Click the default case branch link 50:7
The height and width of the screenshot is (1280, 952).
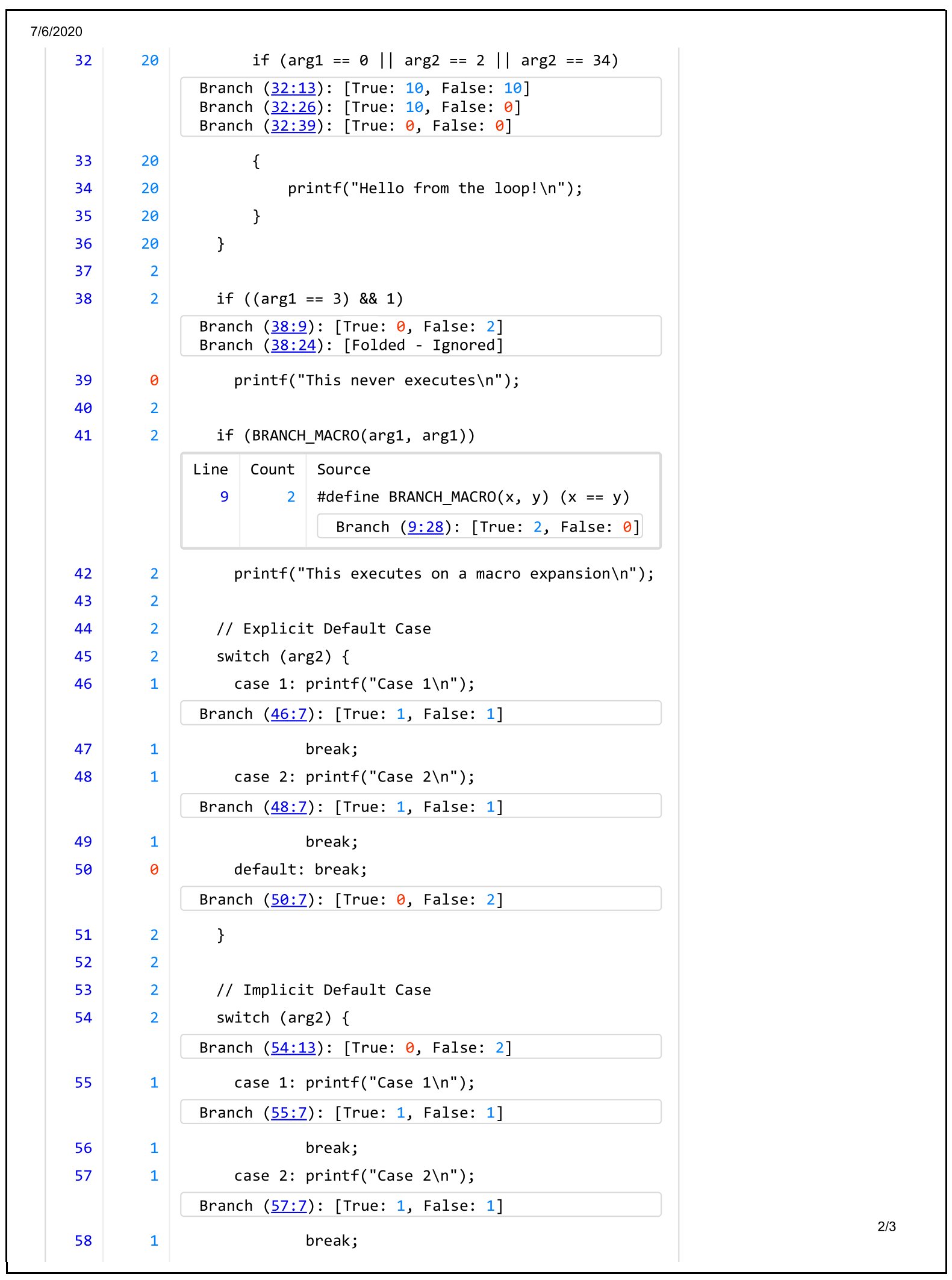pyautogui.click(x=288, y=900)
